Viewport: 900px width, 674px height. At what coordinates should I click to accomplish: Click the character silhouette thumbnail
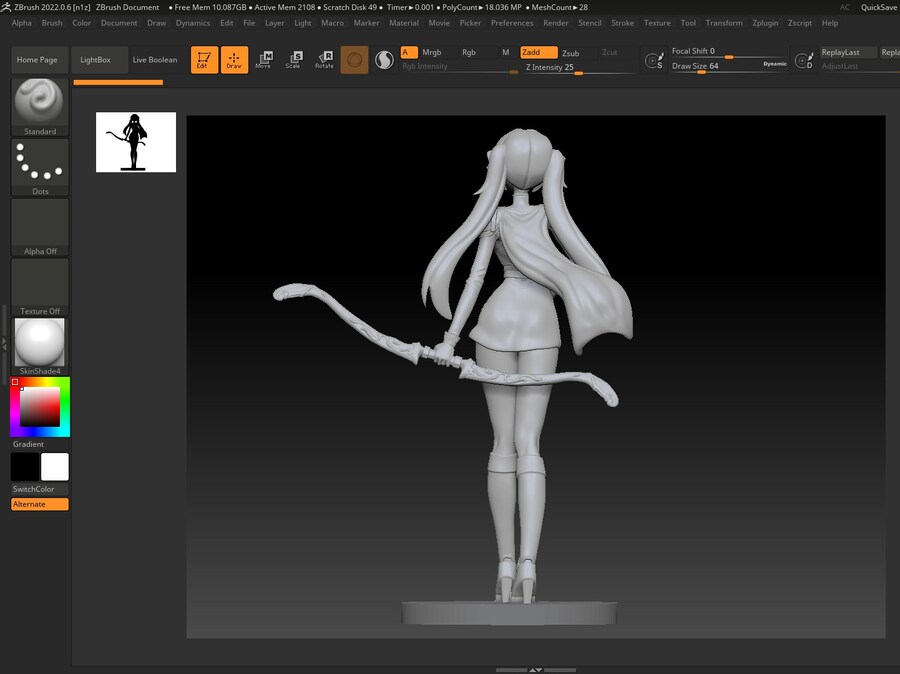(136, 142)
